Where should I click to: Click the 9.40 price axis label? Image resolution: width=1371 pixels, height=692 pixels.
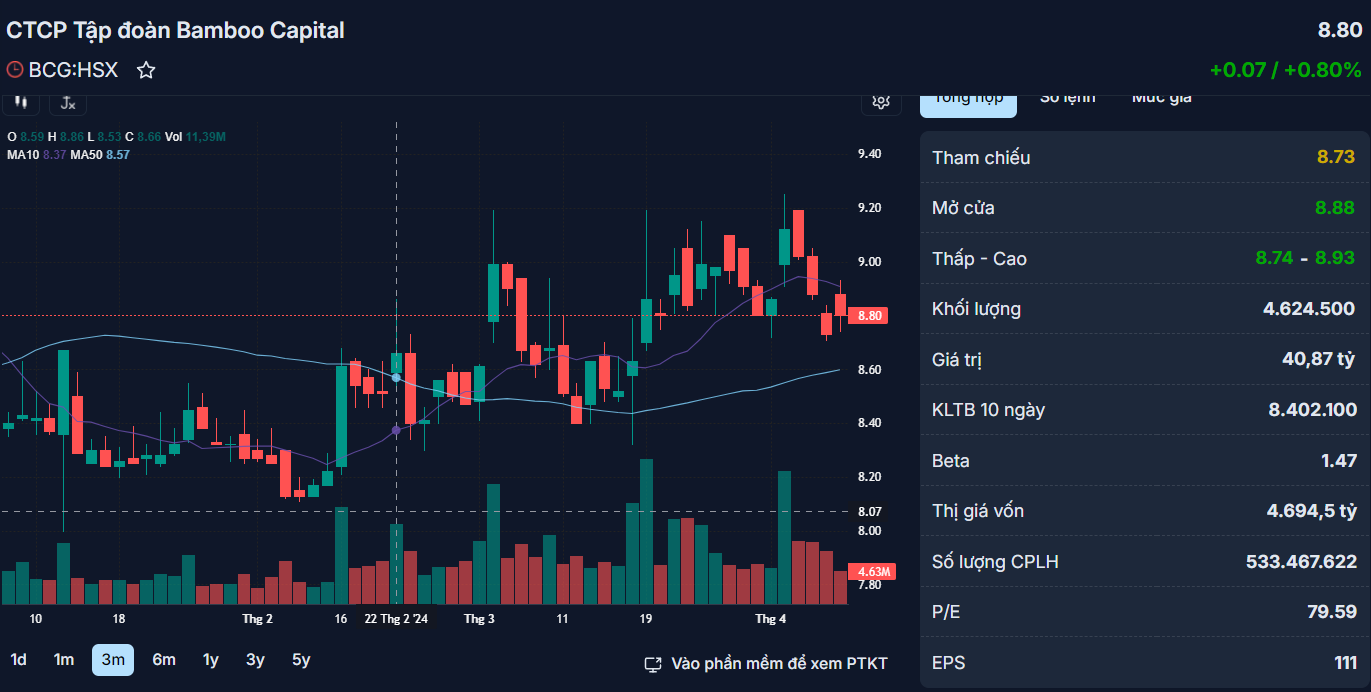[x=869, y=154]
